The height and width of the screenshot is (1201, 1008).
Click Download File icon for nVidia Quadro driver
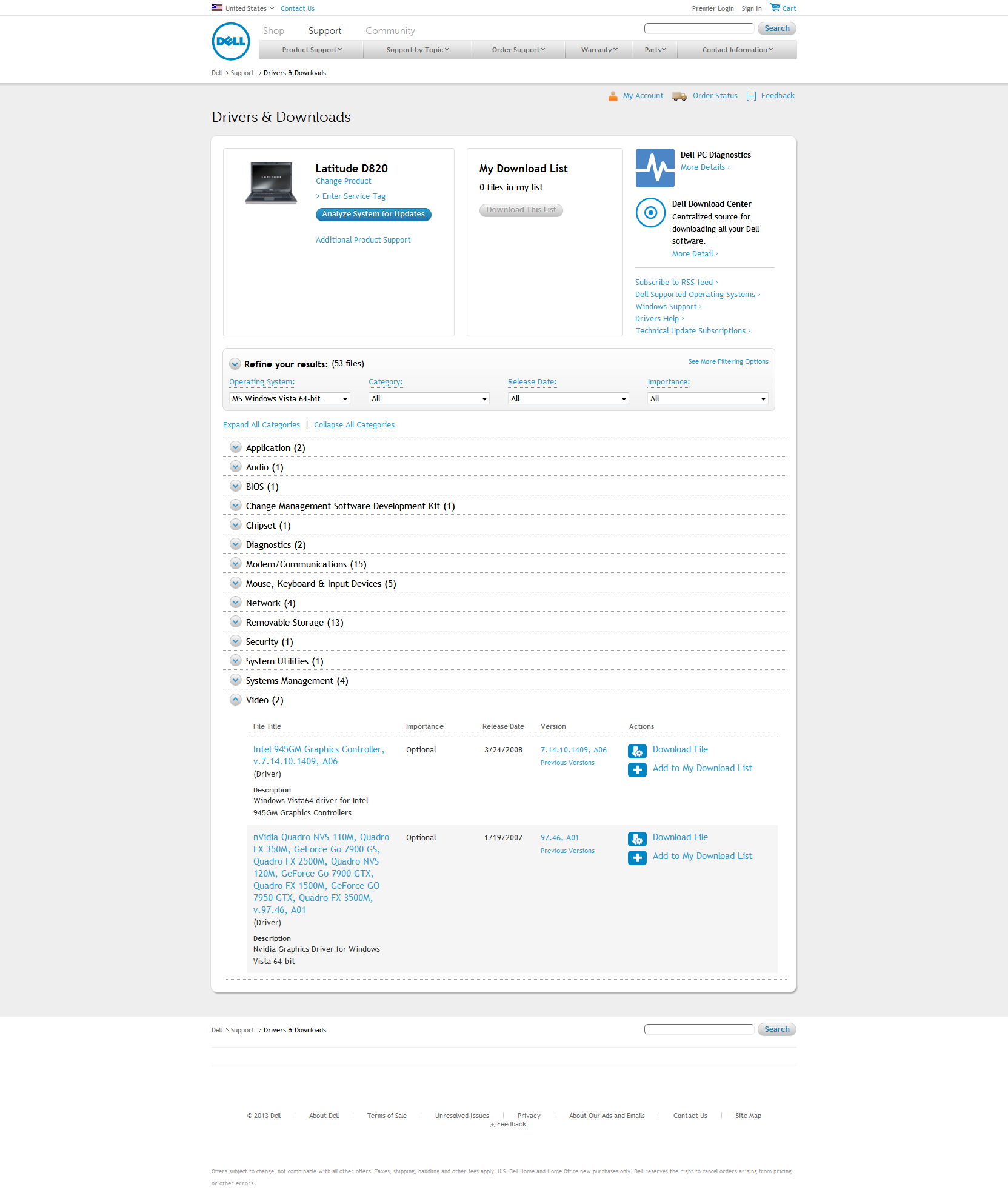coord(637,839)
